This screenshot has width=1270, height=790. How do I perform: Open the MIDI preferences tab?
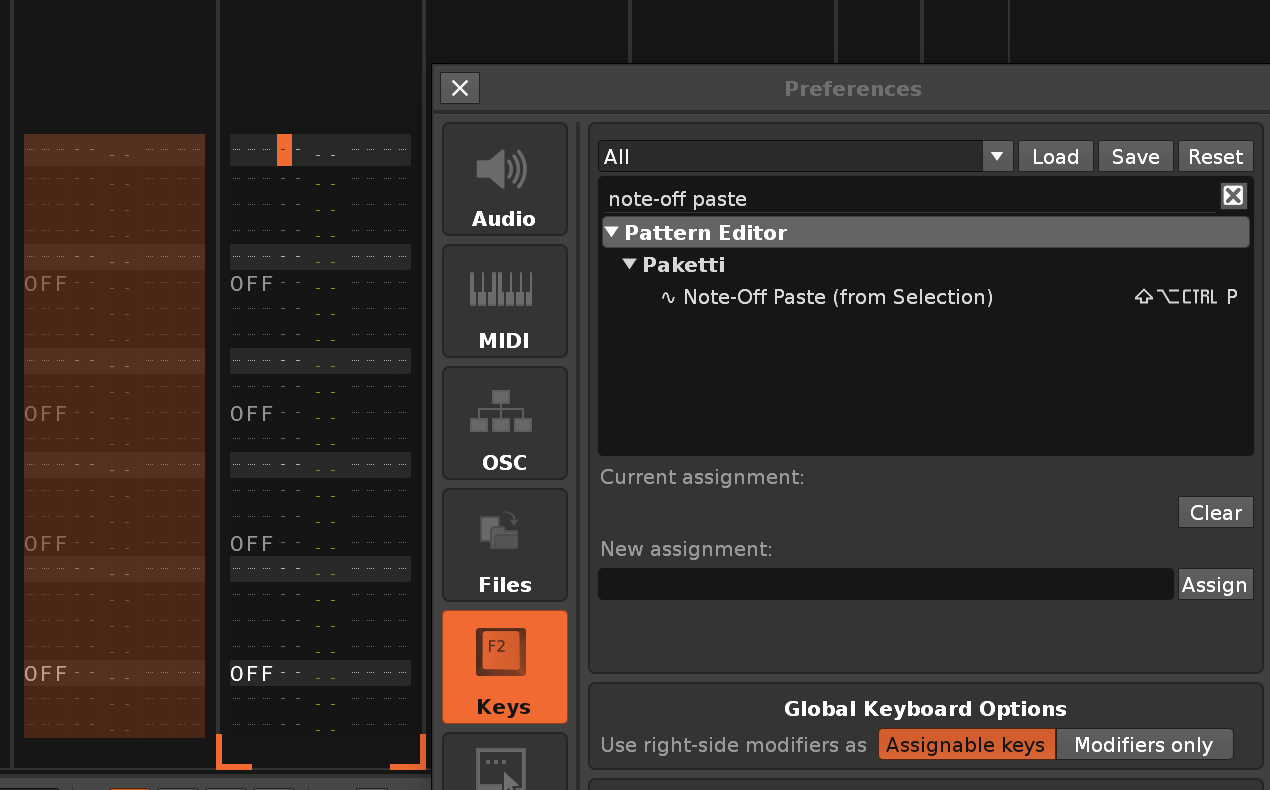(x=504, y=302)
